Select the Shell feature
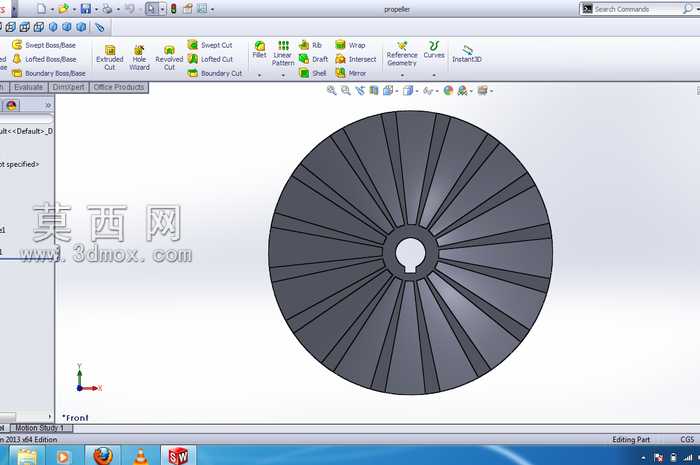700x465 pixels. point(312,73)
